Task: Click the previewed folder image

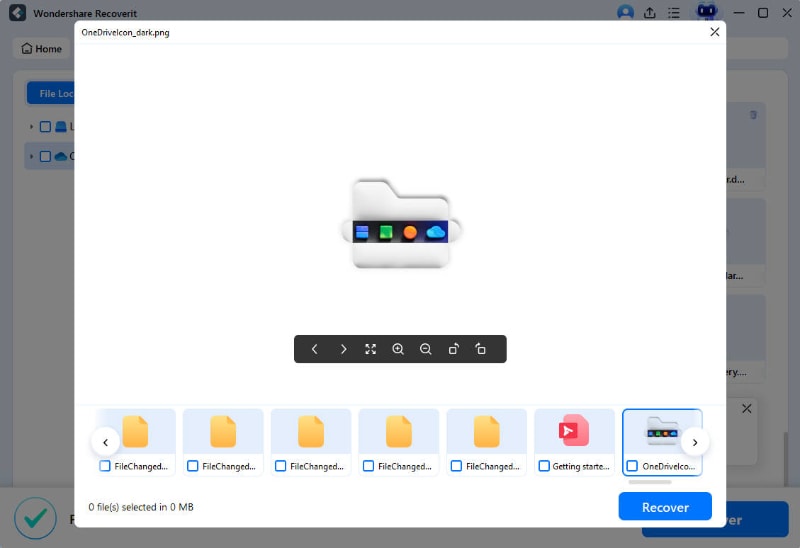Action: pos(401,224)
